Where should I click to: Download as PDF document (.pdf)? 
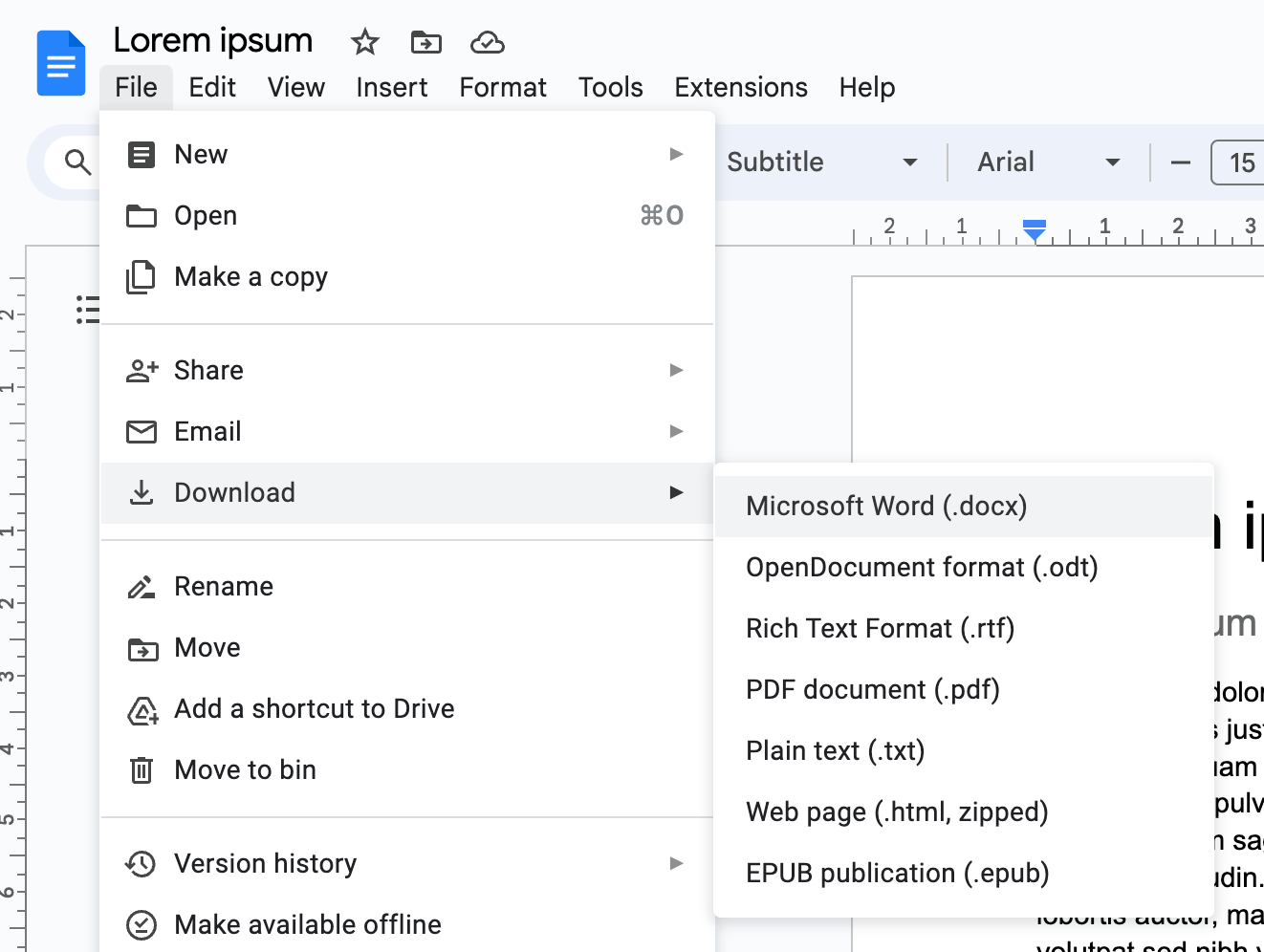coord(964,690)
